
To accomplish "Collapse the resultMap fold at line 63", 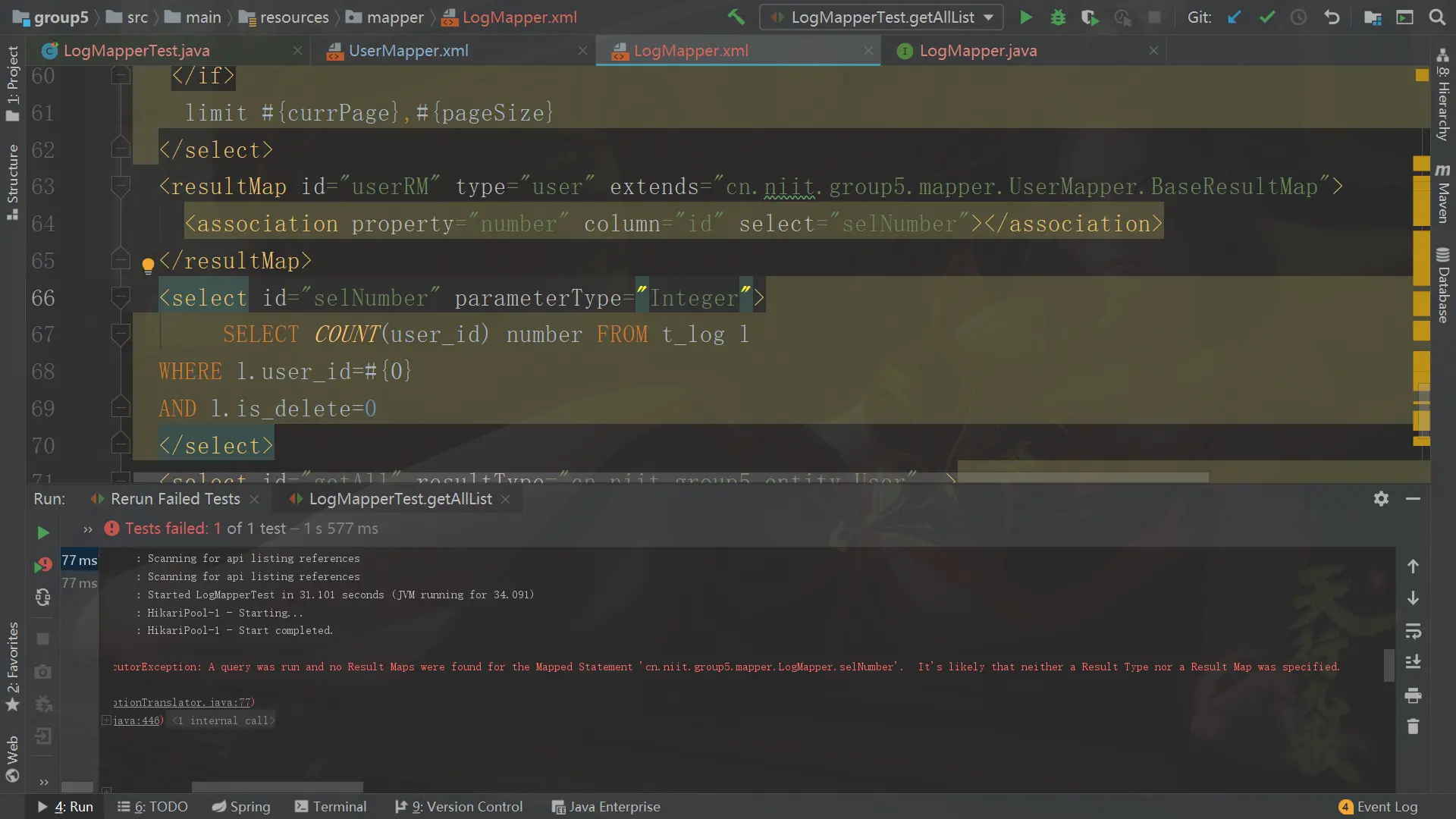I will coord(121,186).
